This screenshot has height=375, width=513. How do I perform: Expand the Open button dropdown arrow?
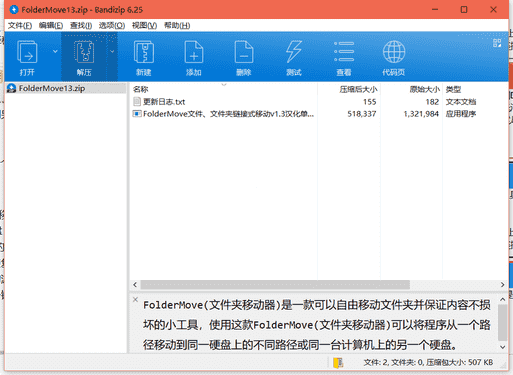(55, 51)
